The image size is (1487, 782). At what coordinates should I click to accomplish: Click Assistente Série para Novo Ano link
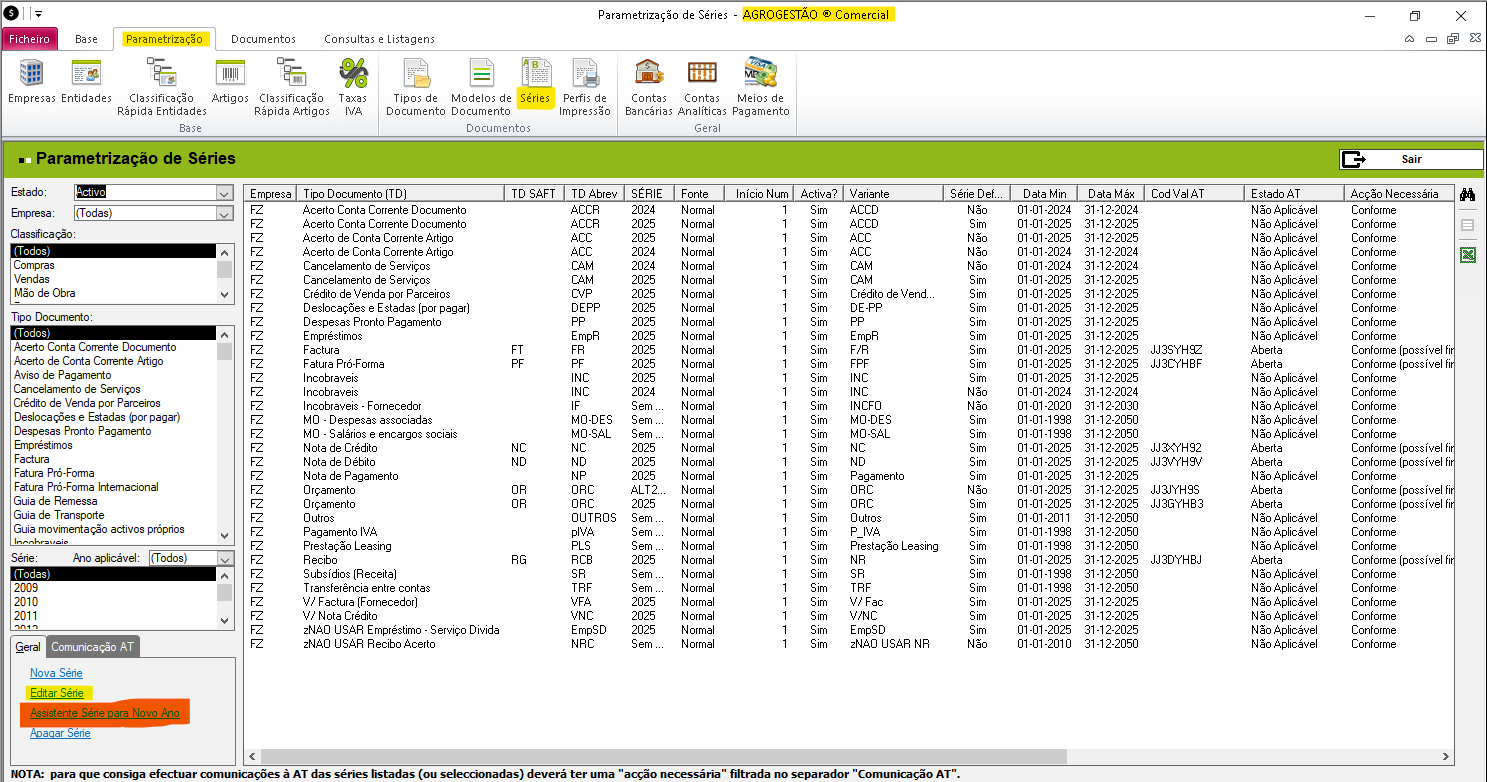pyautogui.click(x=104, y=713)
